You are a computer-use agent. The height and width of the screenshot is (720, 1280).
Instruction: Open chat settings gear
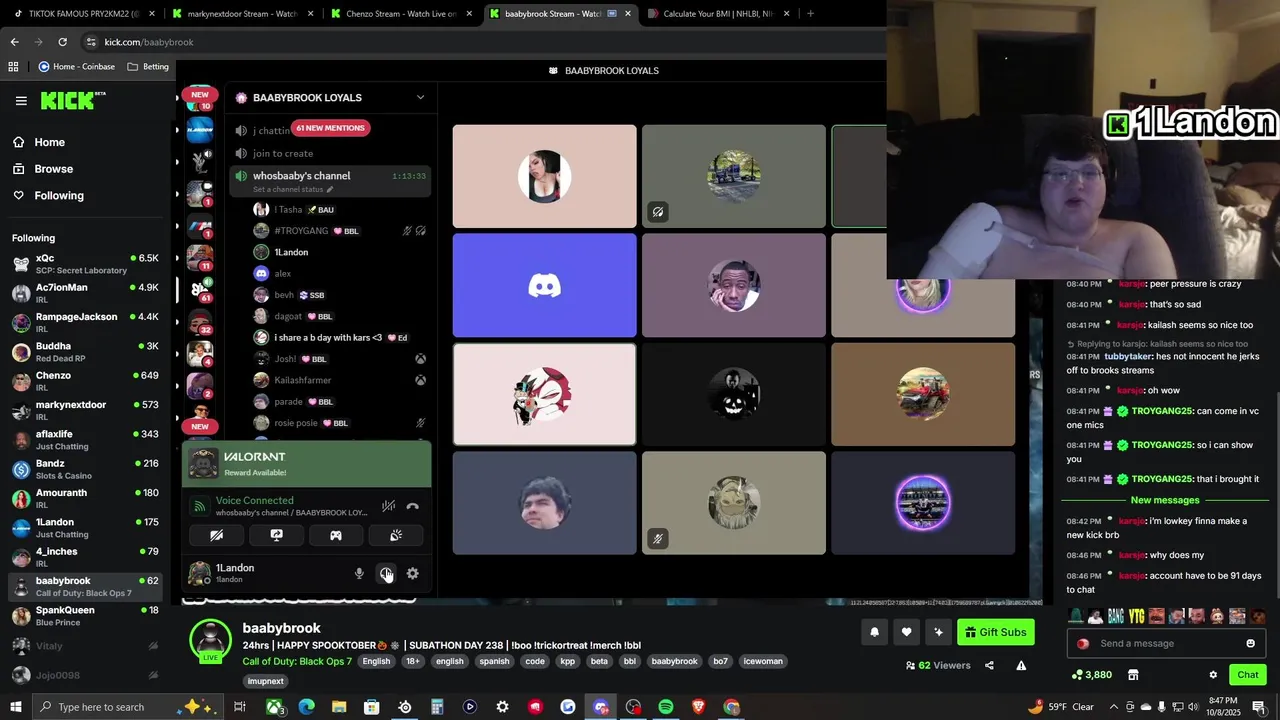pyautogui.click(x=1213, y=675)
